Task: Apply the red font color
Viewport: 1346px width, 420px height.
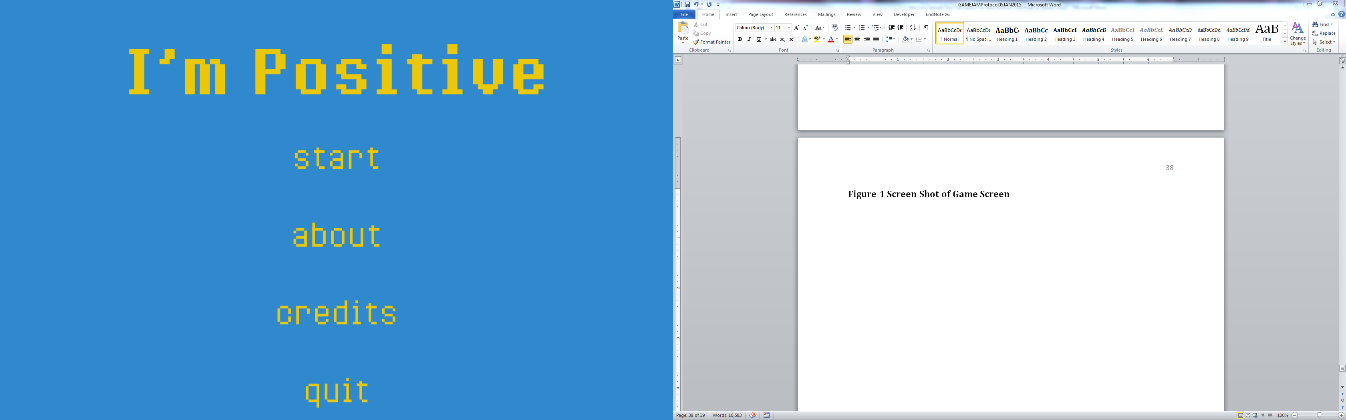Action: pos(830,39)
